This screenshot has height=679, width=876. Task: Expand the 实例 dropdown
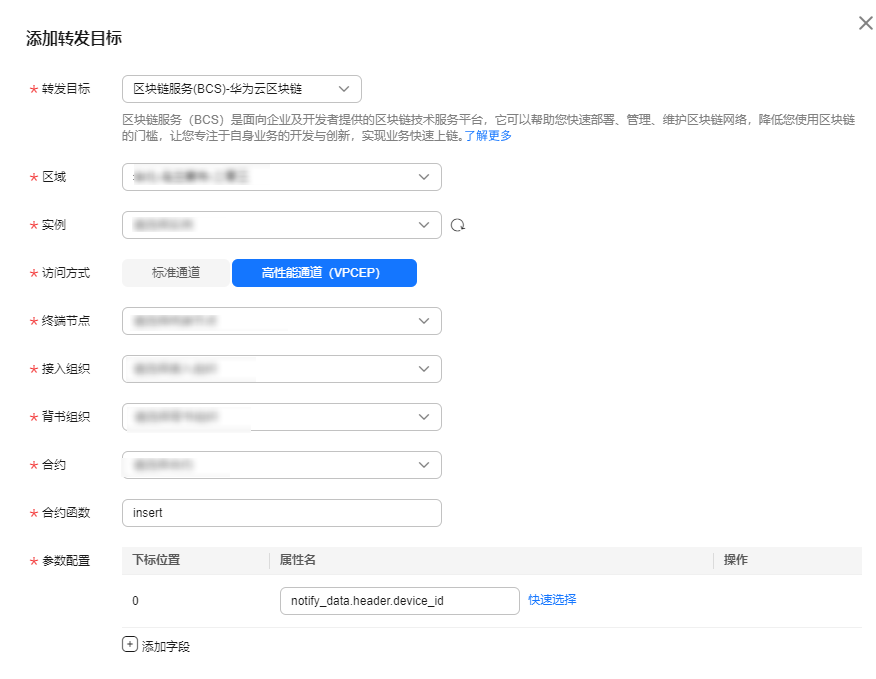pos(282,225)
